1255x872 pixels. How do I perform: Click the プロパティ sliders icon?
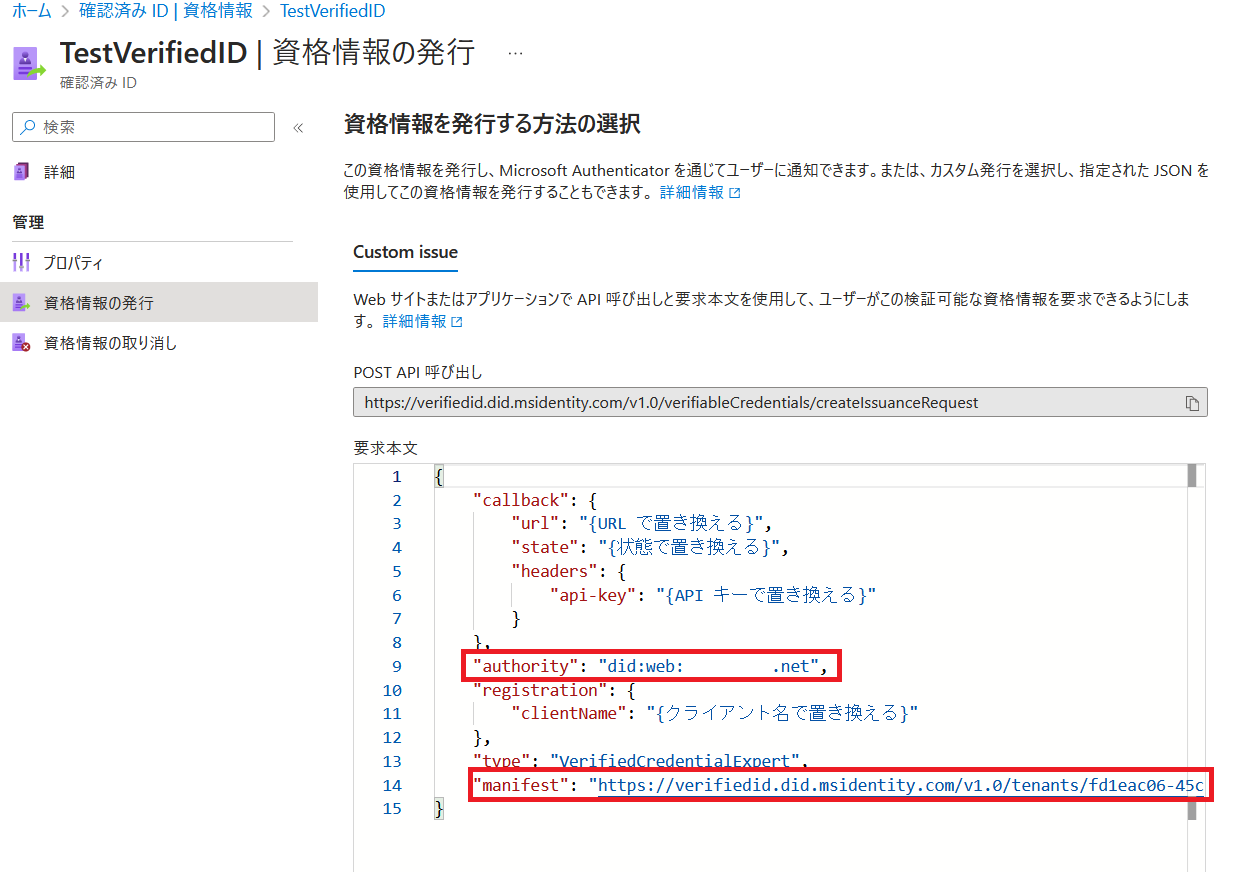tap(22, 263)
